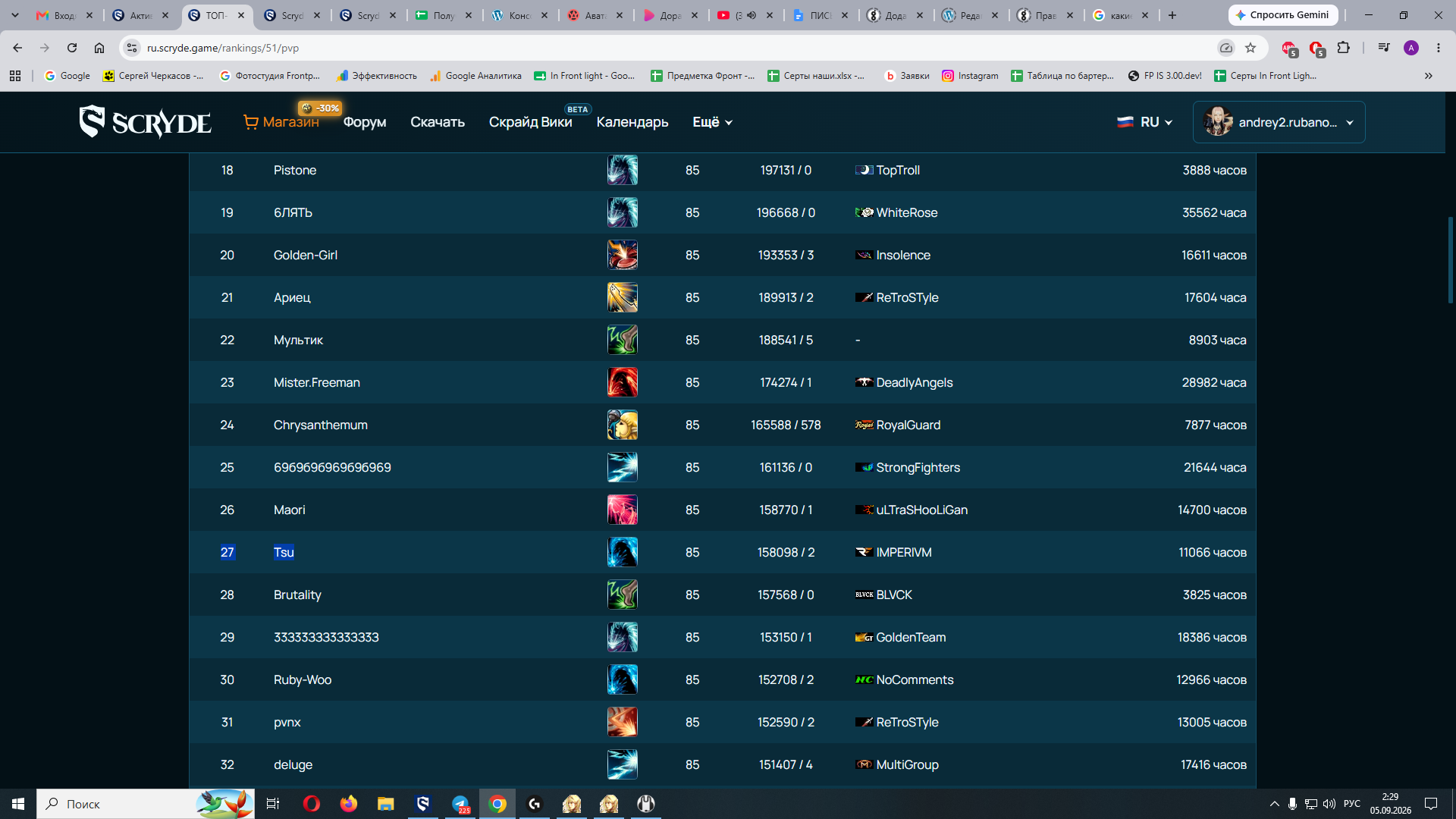Screen dimensions: 1456x819
Task: Open the Магазин shop link
Action: click(281, 122)
